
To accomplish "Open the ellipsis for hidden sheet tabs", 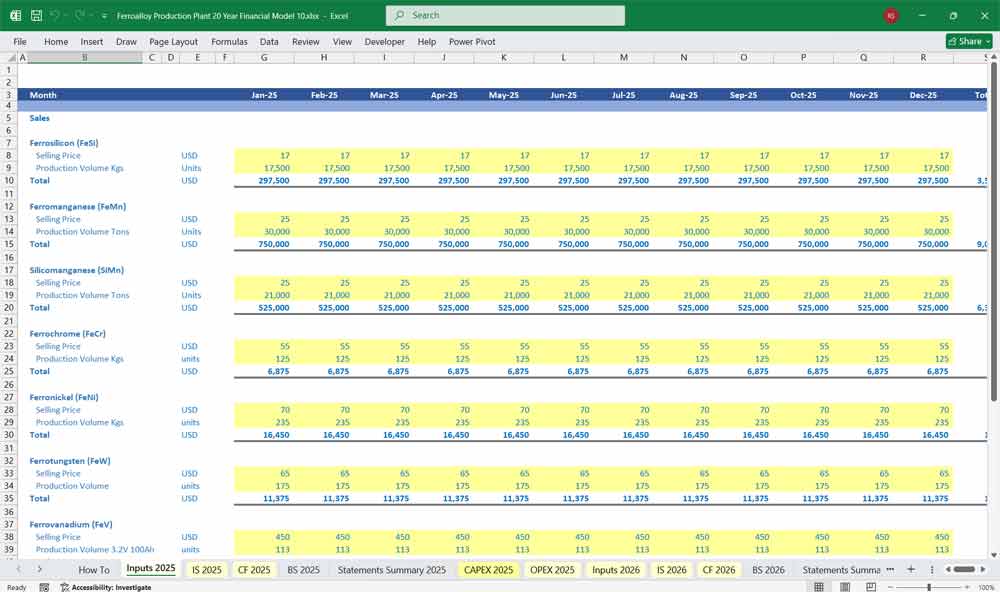I will 890,570.
